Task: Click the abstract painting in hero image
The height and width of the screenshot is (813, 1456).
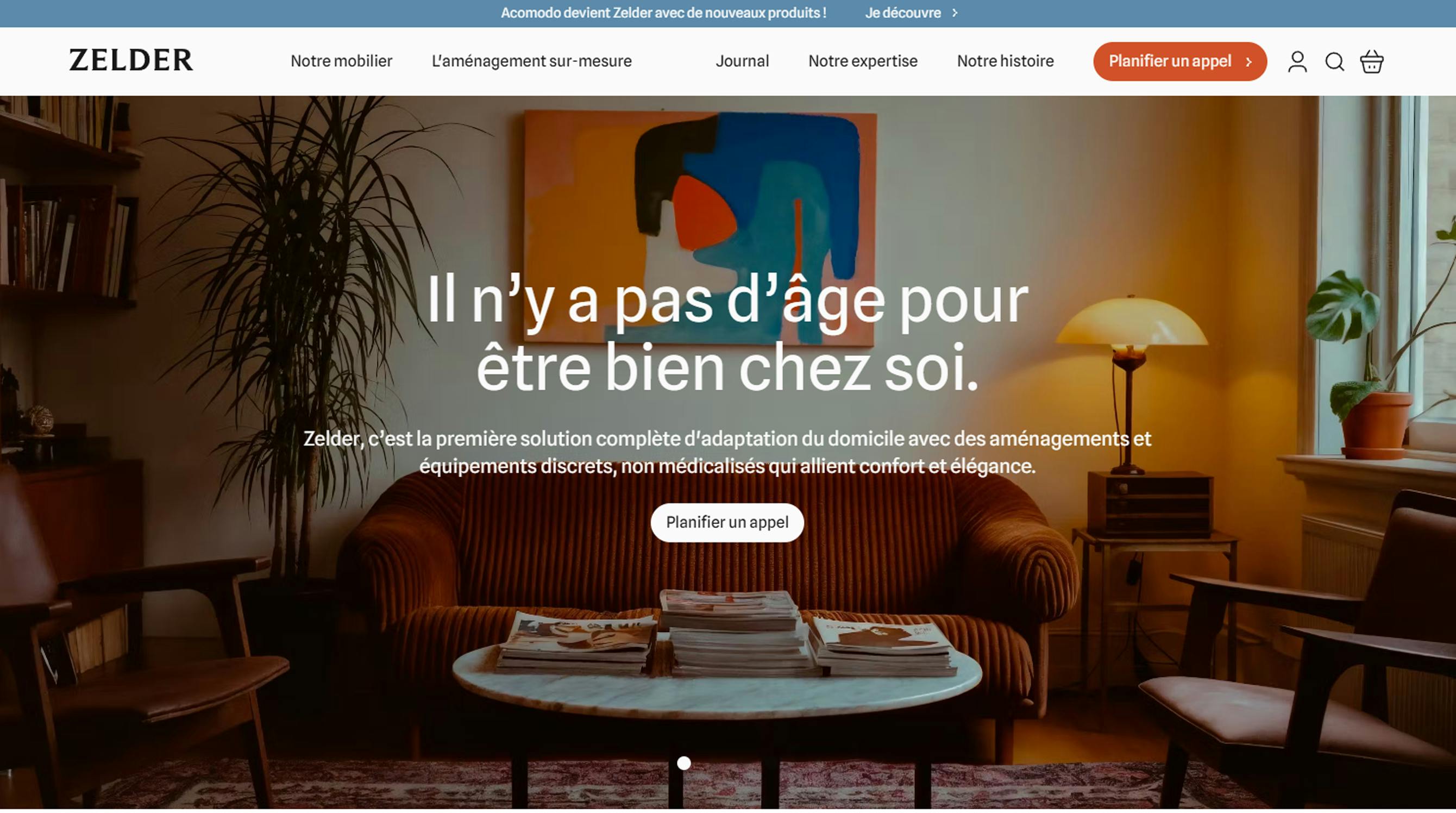Action: pyautogui.click(x=700, y=226)
